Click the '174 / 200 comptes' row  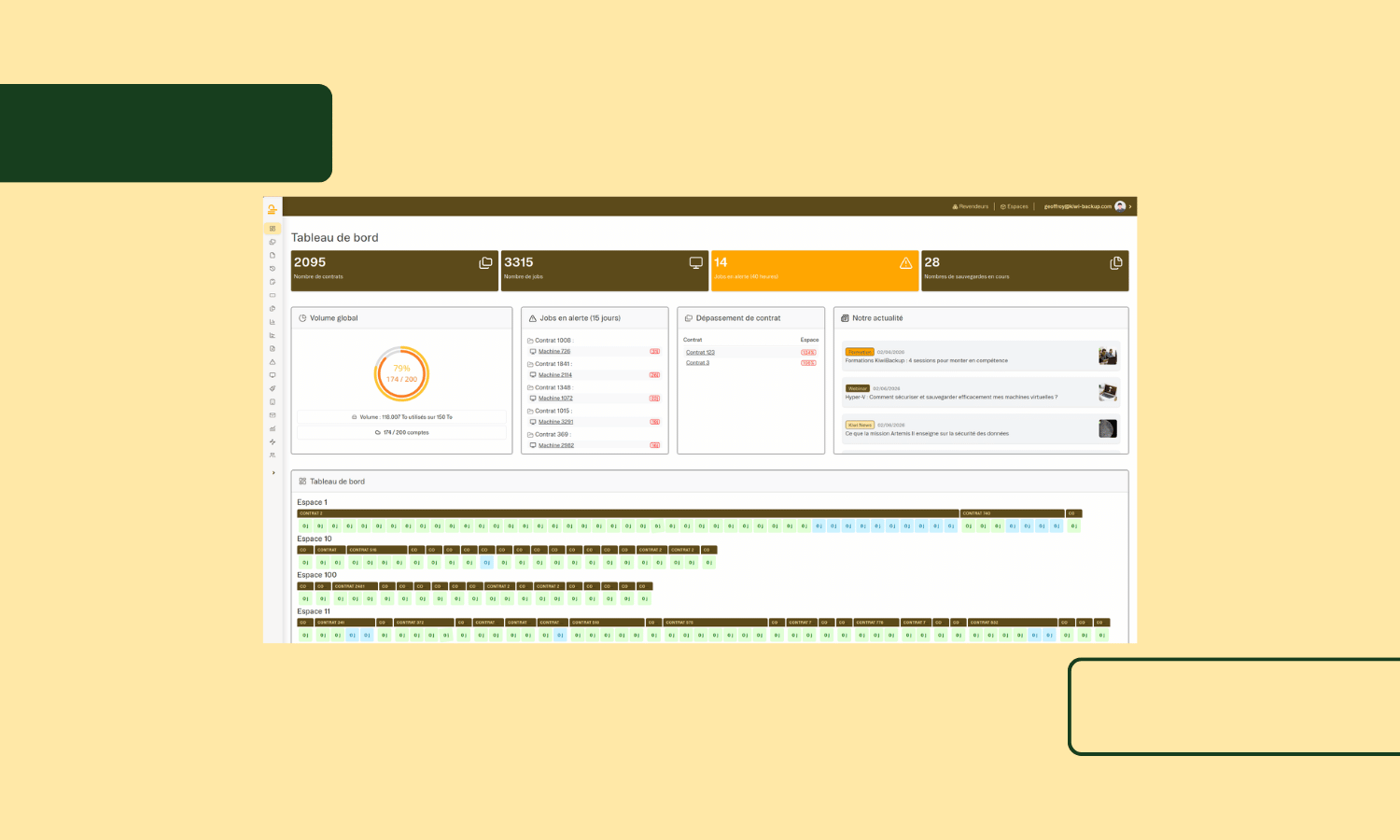click(x=401, y=432)
